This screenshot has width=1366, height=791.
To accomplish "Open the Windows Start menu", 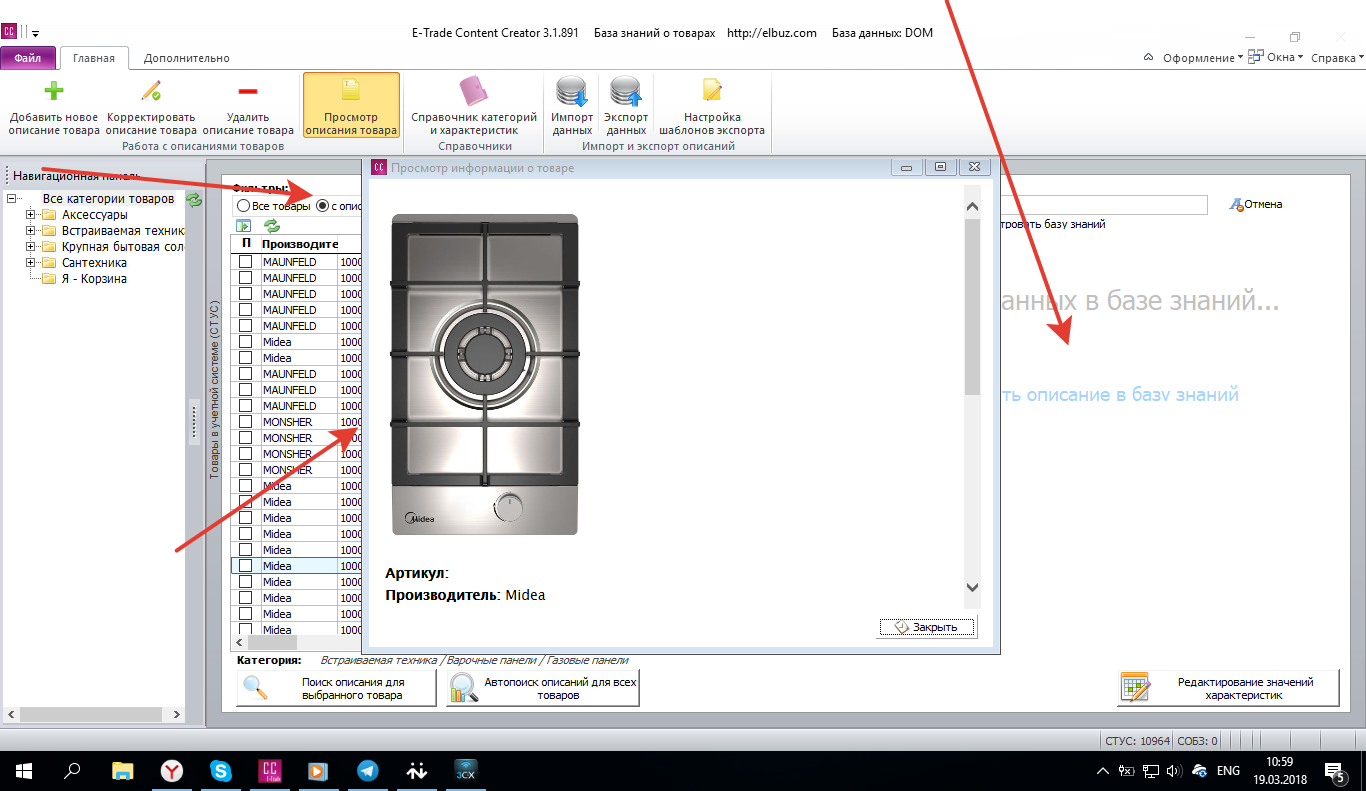I will (22, 771).
